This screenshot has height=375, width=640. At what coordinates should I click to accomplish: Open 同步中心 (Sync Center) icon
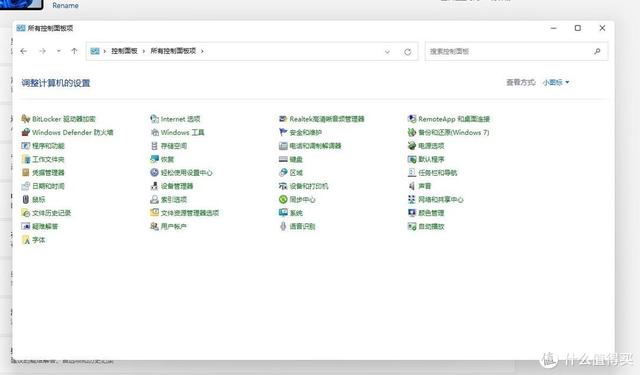click(x=283, y=200)
